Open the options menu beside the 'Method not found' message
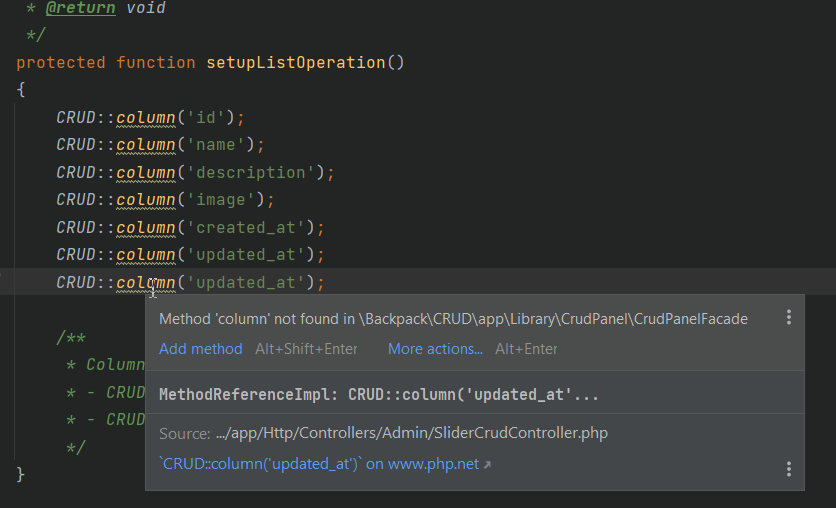This screenshot has height=508, width=836. (789, 317)
